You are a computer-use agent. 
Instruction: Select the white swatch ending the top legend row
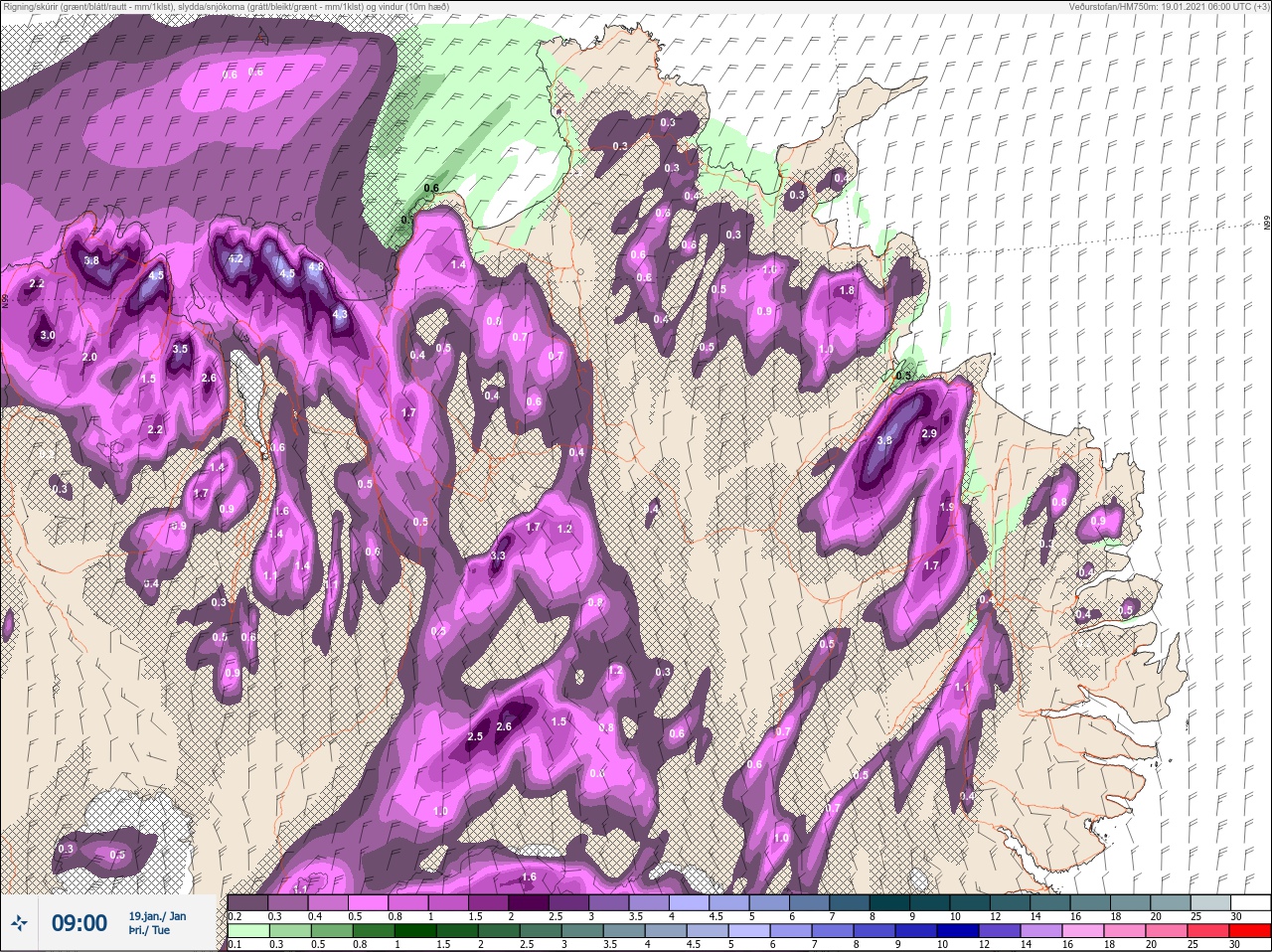pos(1251,902)
